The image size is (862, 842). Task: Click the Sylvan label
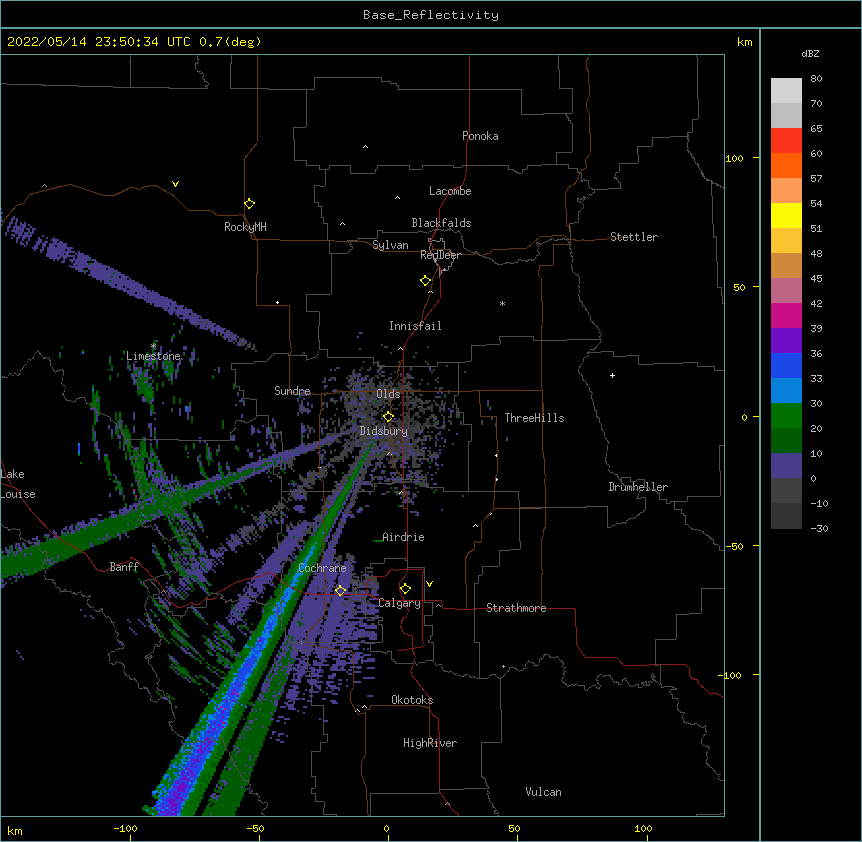pyautogui.click(x=390, y=245)
